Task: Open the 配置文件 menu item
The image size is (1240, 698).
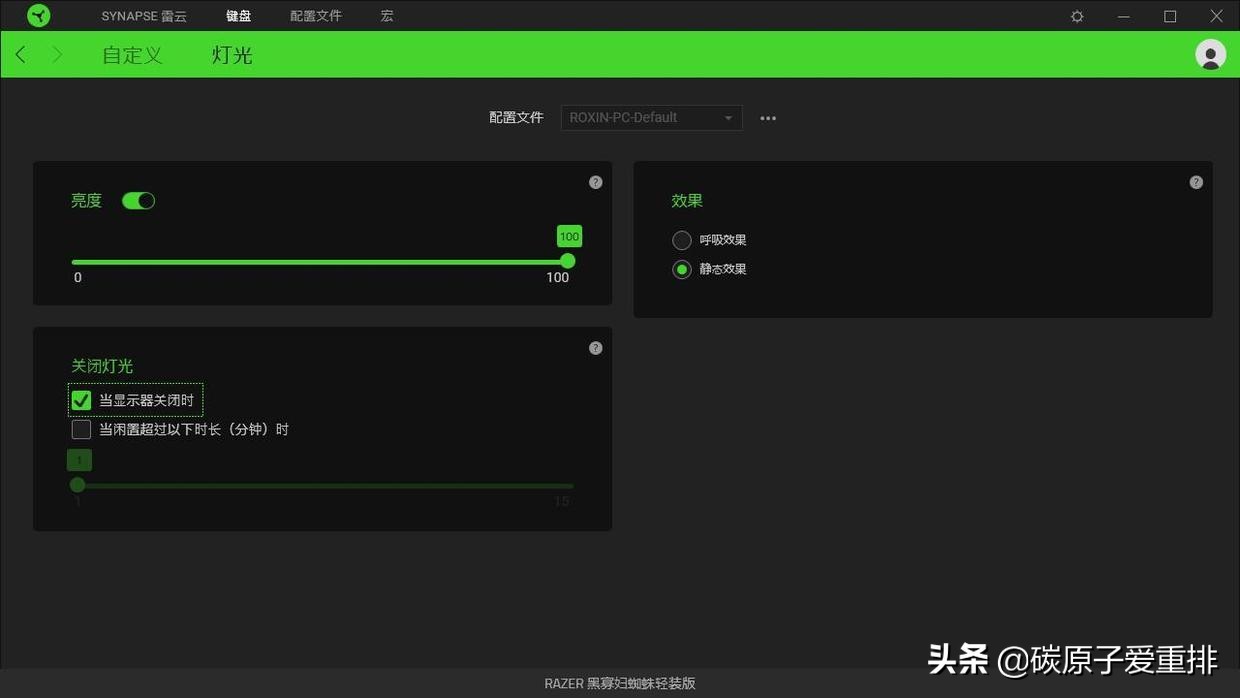Action: [x=315, y=15]
